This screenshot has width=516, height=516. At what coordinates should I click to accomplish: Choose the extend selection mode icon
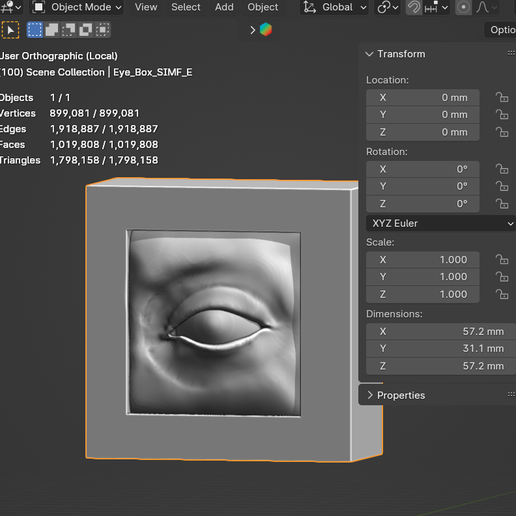coord(52,30)
